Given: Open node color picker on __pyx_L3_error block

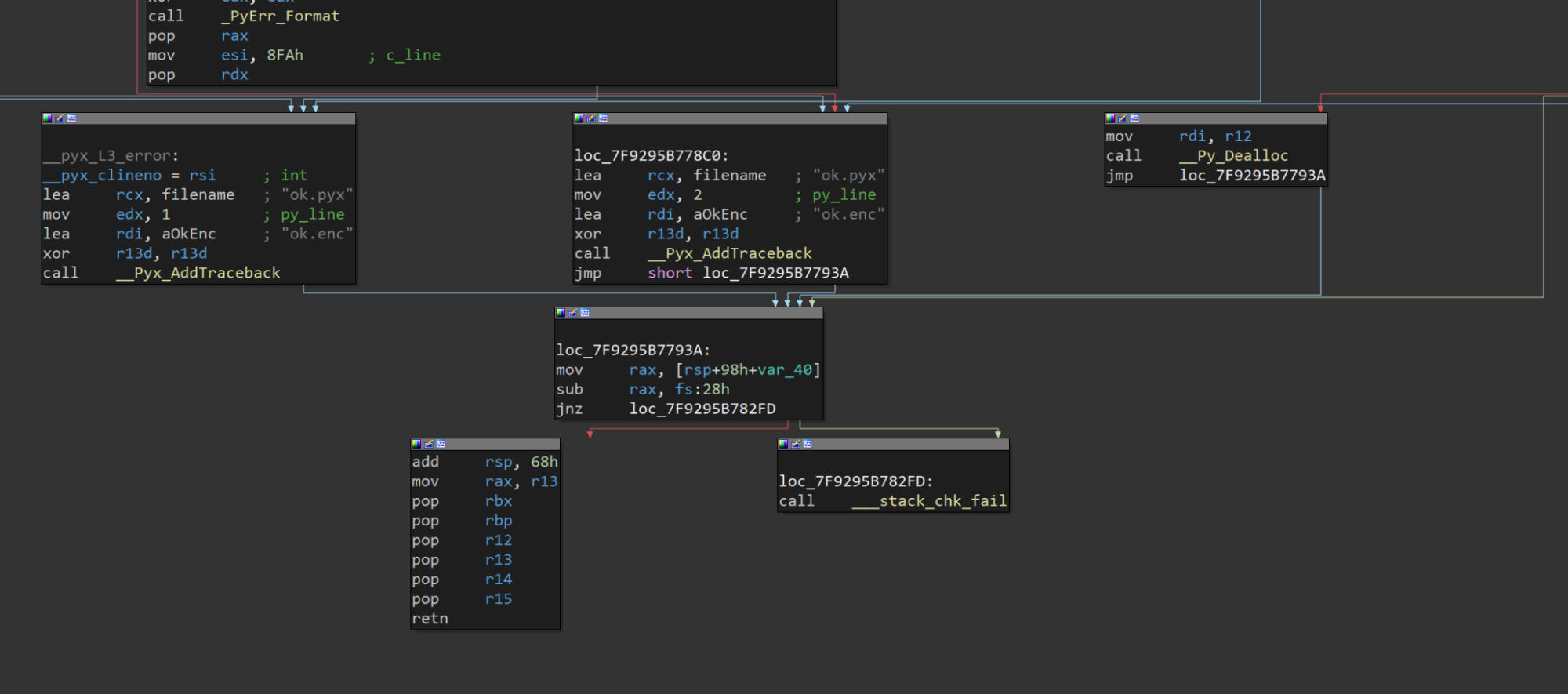Looking at the screenshot, I should (x=47, y=118).
